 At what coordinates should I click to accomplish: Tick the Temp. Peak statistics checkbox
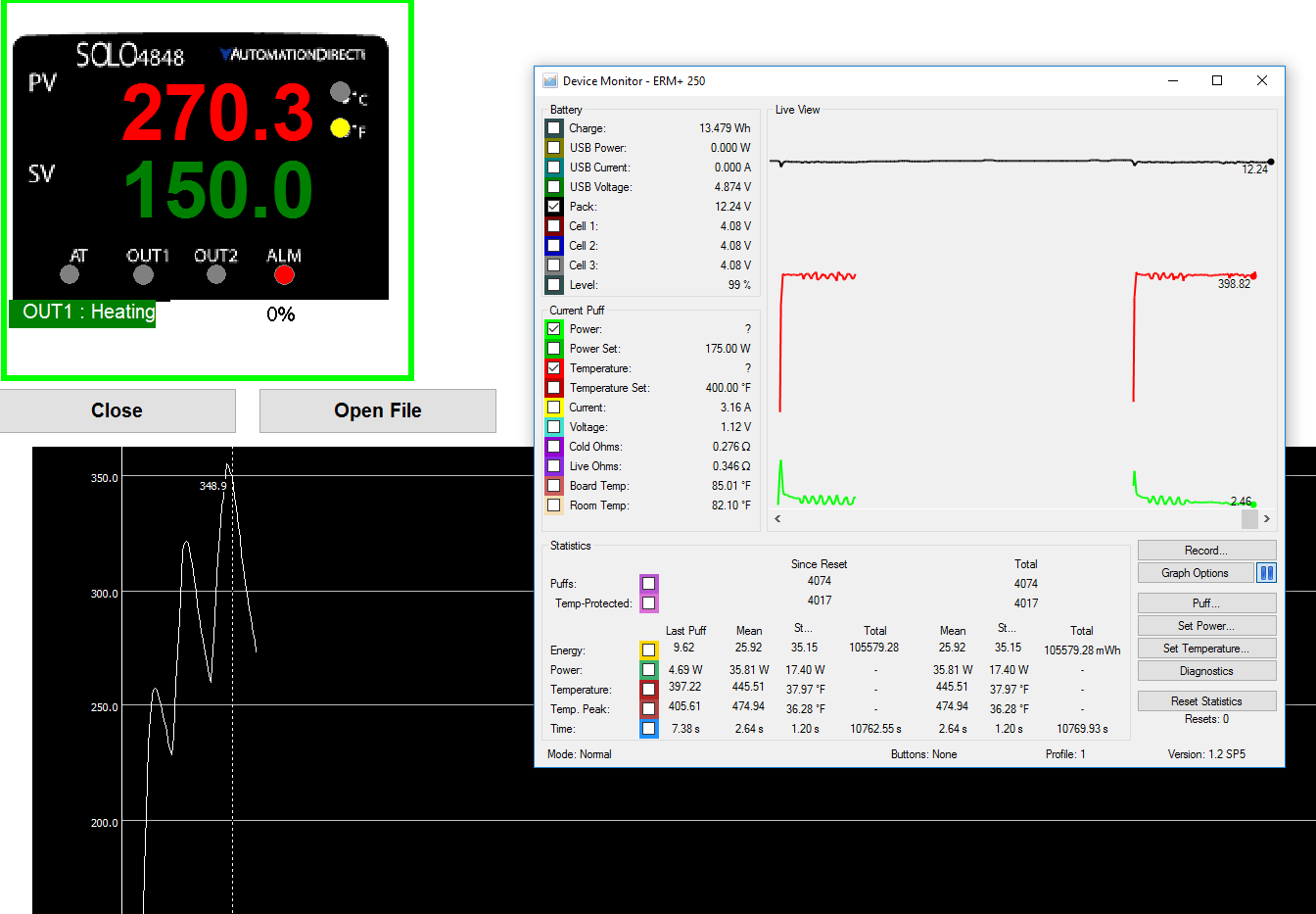(649, 709)
